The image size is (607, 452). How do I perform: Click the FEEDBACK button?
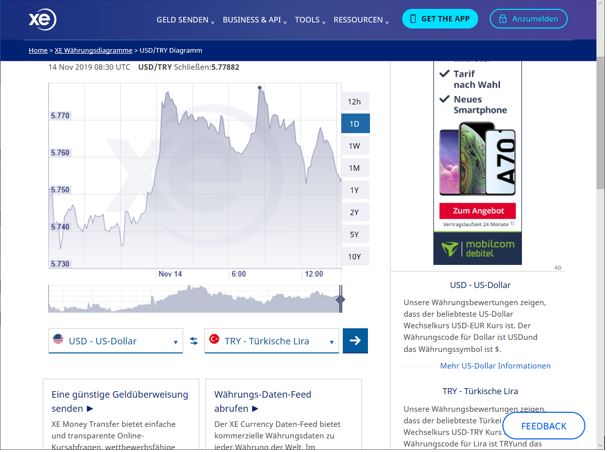pyautogui.click(x=544, y=426)
